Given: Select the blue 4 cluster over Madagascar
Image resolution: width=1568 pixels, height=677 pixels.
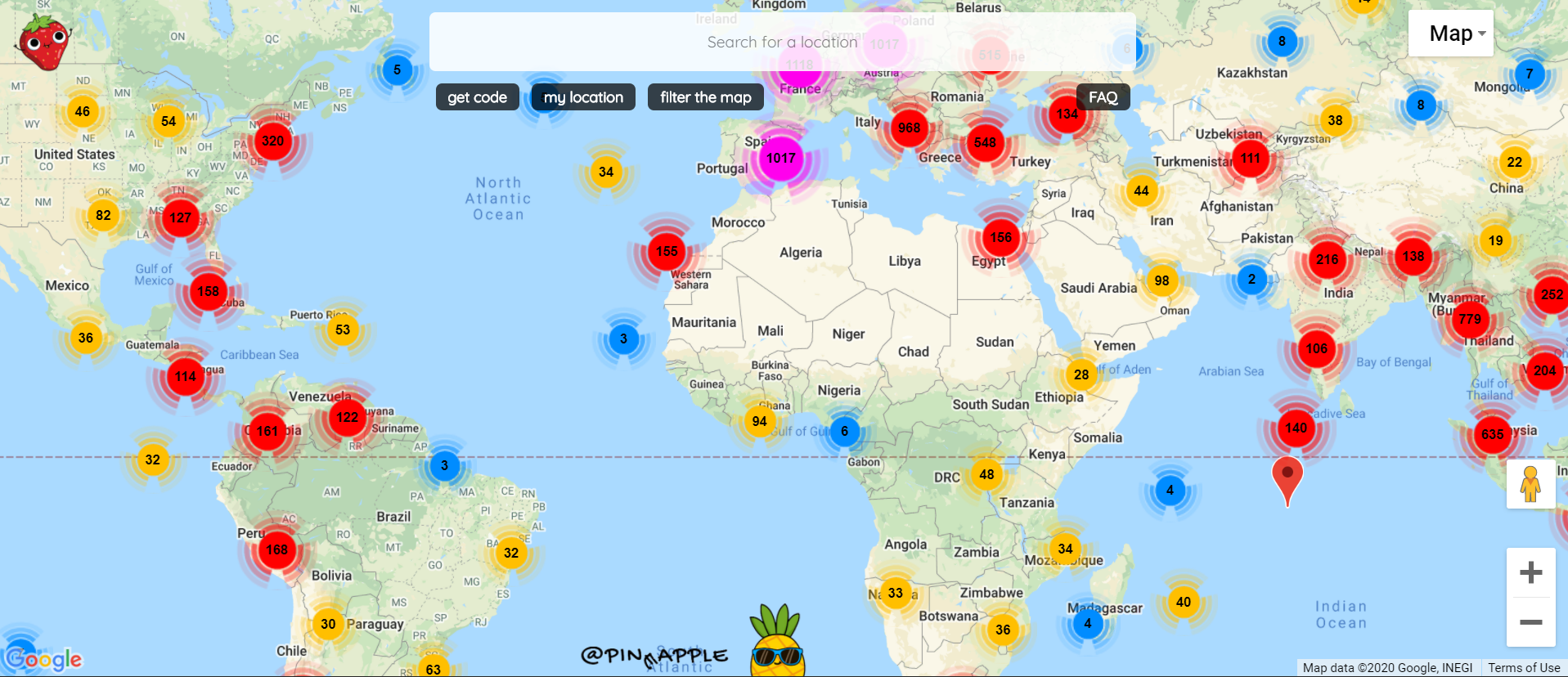Looking at the screenshot, I should [x=1088, y=623].
